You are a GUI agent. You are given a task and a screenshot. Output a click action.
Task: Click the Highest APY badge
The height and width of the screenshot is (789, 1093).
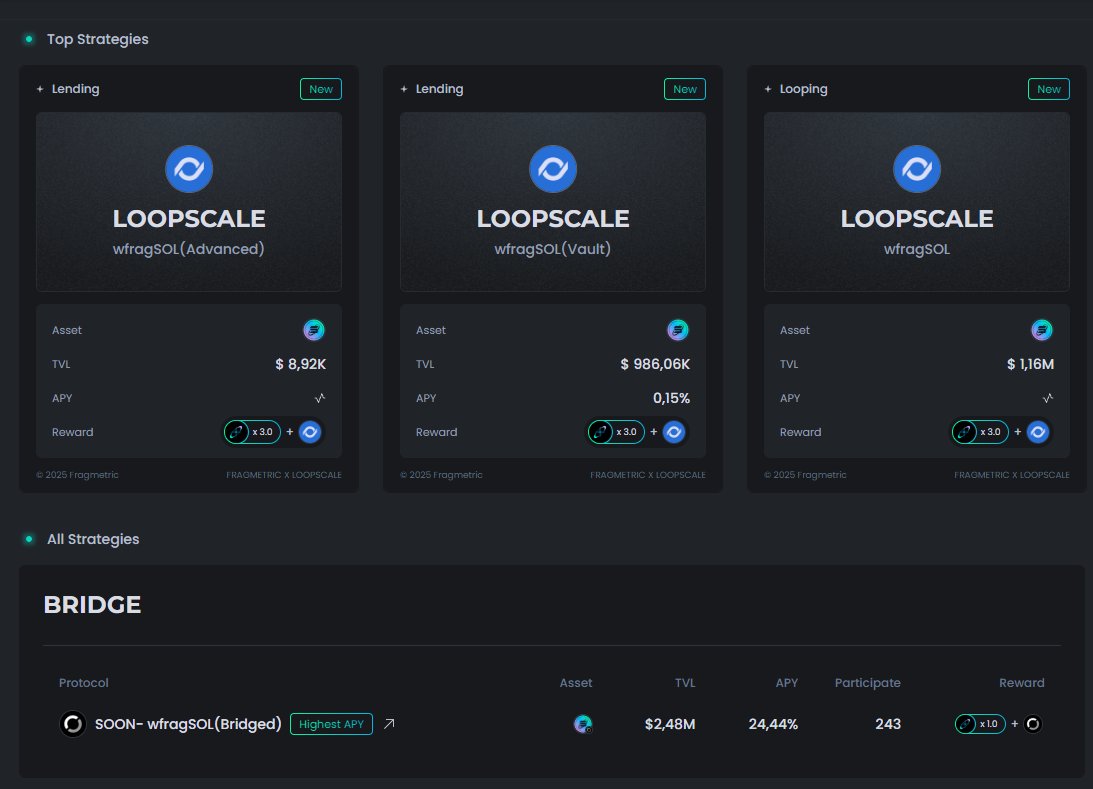point(331,723)
